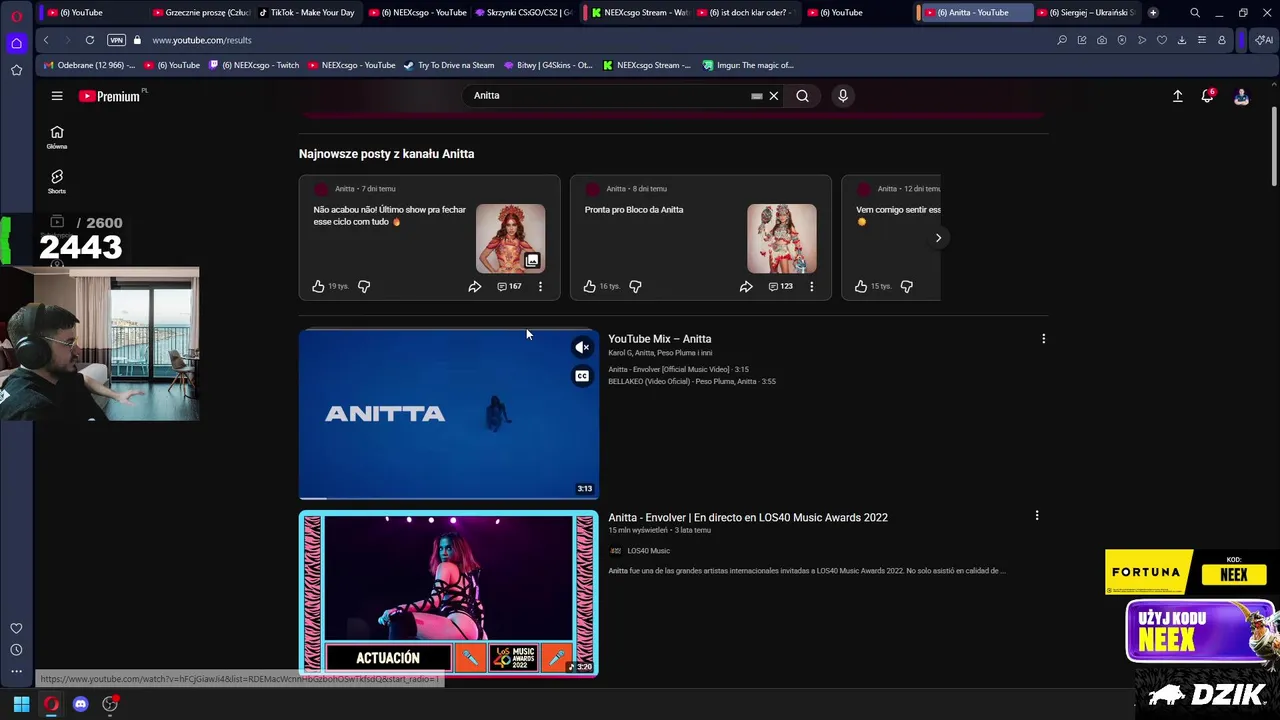Switch to the 'Skrzynki CS:GO/CS2' tab
Viewport: 1280px width, 720px height.
[x=524, y=12]
